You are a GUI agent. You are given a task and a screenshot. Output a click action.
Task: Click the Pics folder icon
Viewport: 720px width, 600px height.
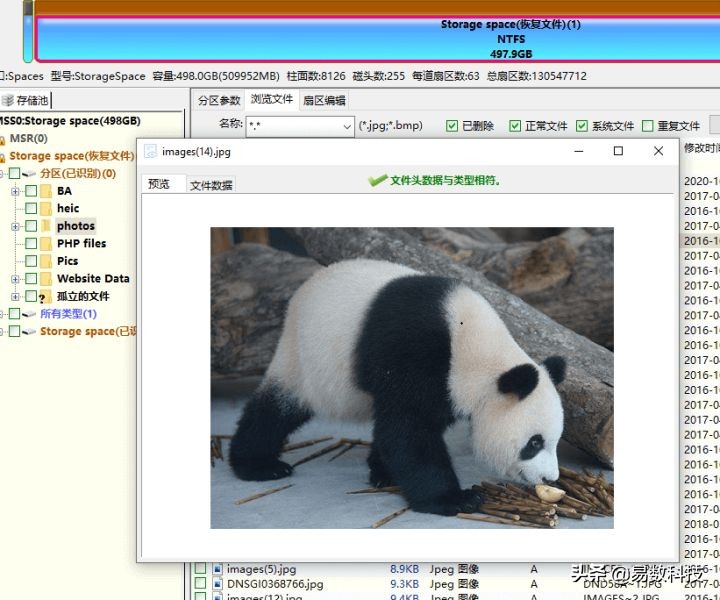point(46,261)
